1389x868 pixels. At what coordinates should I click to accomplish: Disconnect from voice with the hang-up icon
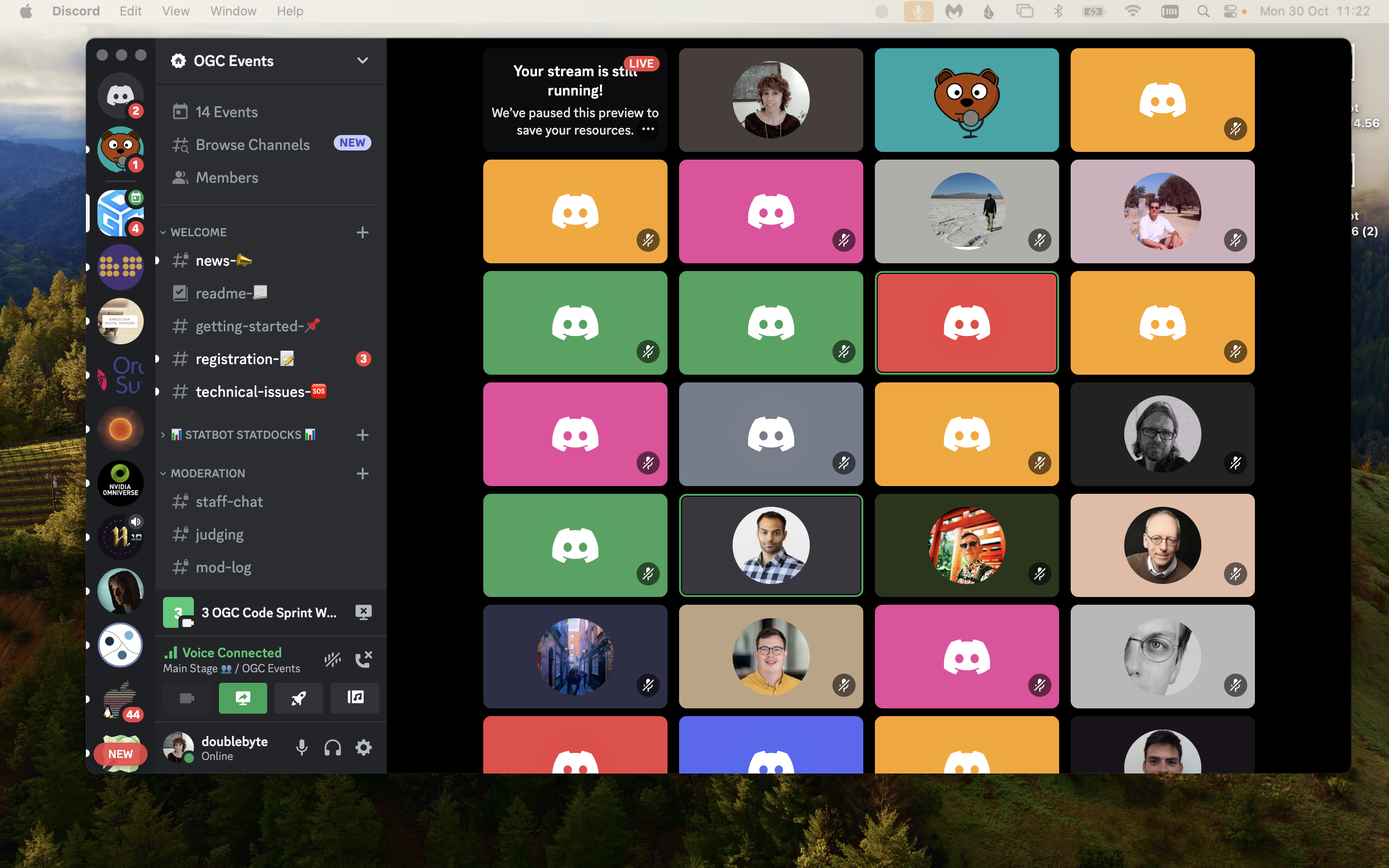[364, 660]
